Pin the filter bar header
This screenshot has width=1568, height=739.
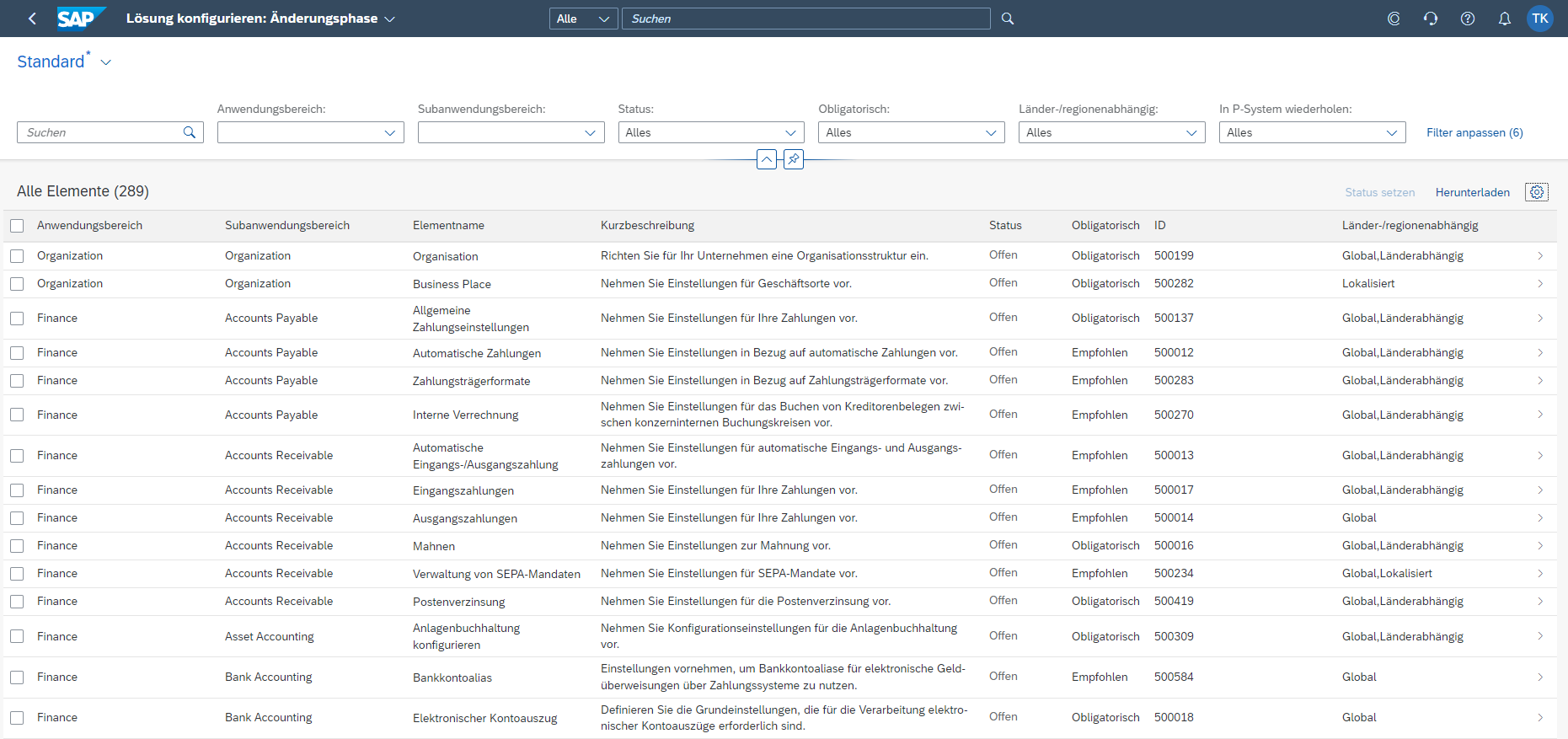[x=793, y=159]
